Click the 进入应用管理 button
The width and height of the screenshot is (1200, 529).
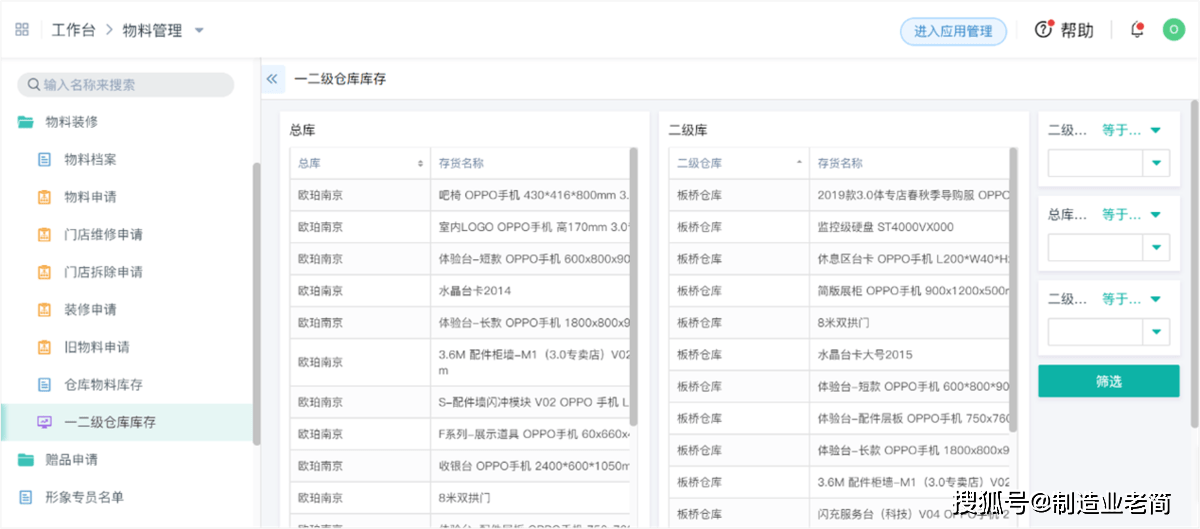coord(953,31)
